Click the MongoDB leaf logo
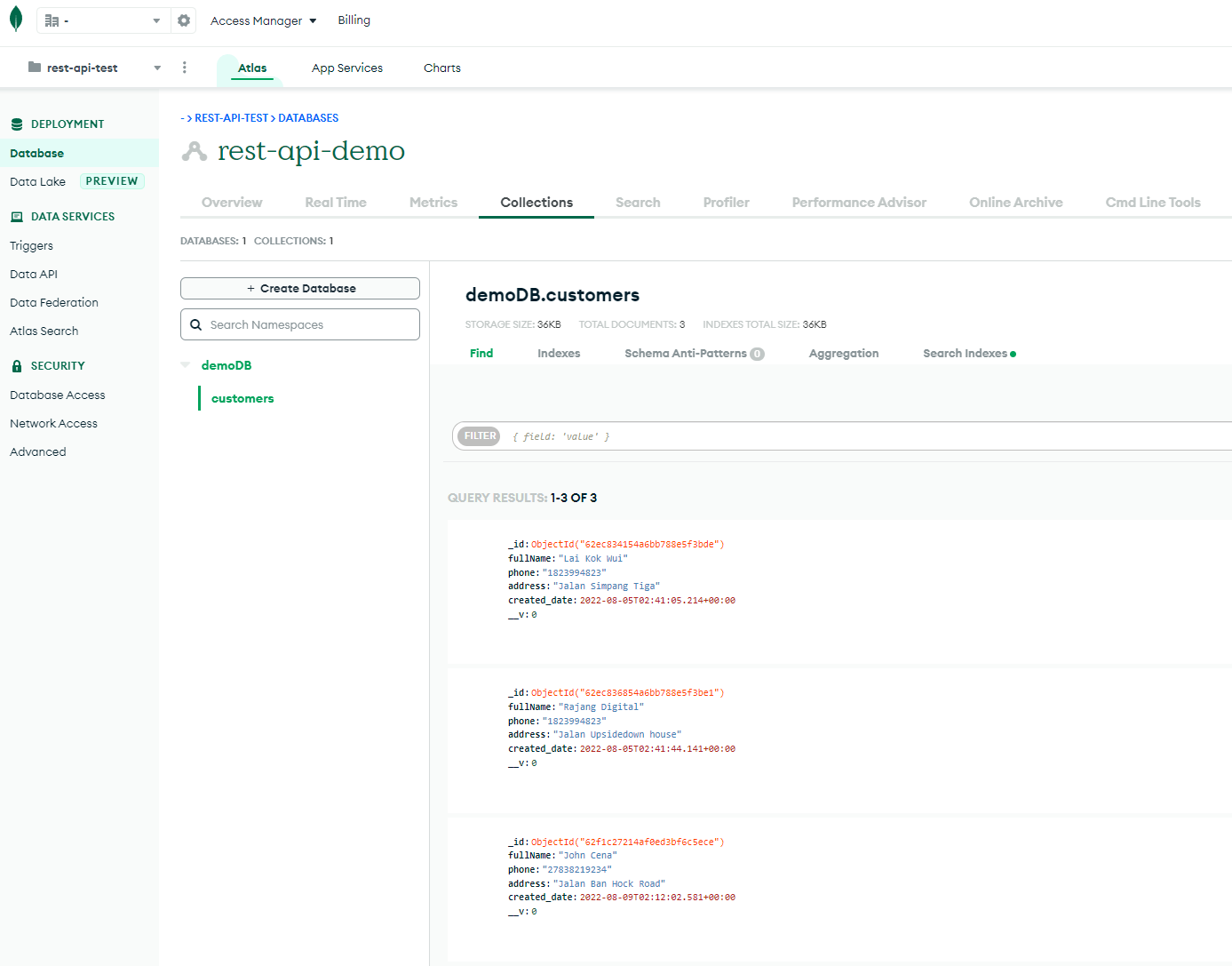 [16, 19]
